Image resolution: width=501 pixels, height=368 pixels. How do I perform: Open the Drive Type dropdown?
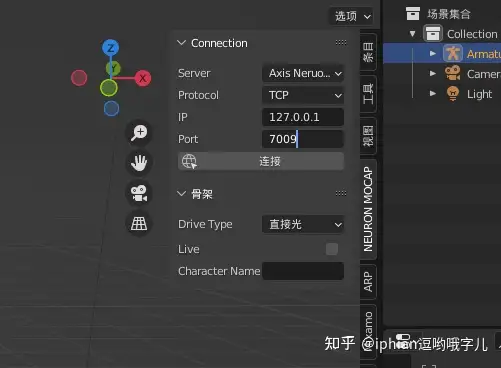coord(303,224)
